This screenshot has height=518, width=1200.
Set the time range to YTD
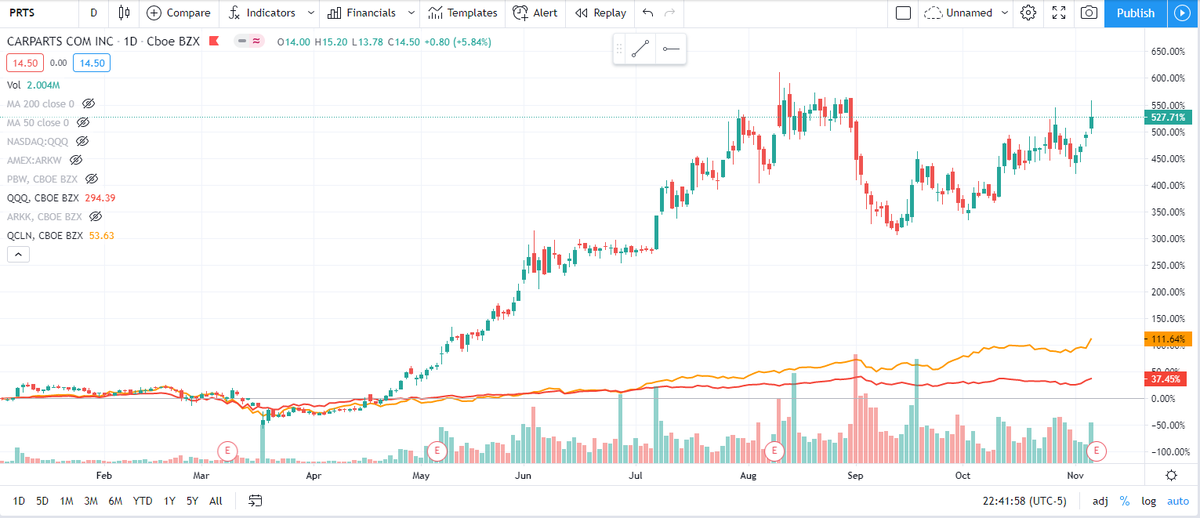(143, 500)
